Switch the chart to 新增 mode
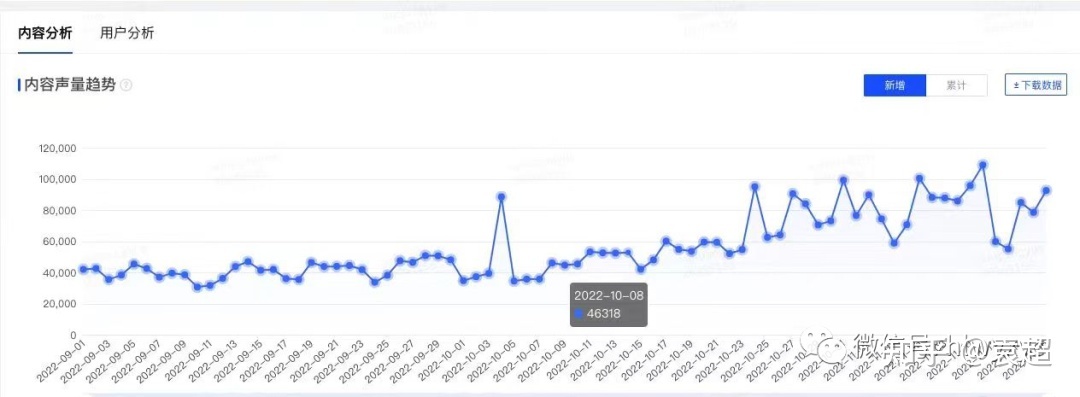Screen dimensions: 1080x397 point(895,85)
